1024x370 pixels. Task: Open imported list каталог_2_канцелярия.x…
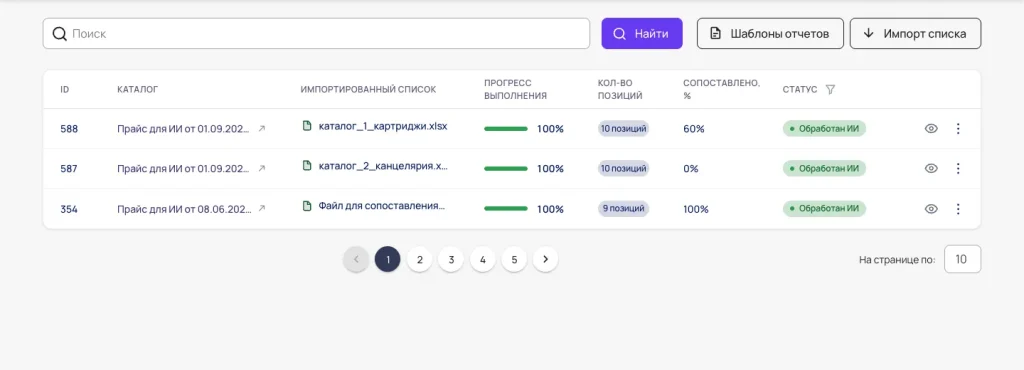coord(383,166)
